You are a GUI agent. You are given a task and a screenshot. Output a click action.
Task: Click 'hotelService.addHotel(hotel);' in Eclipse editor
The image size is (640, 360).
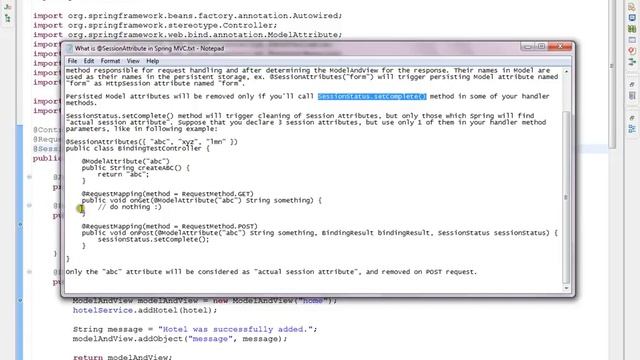coord(145,310)
